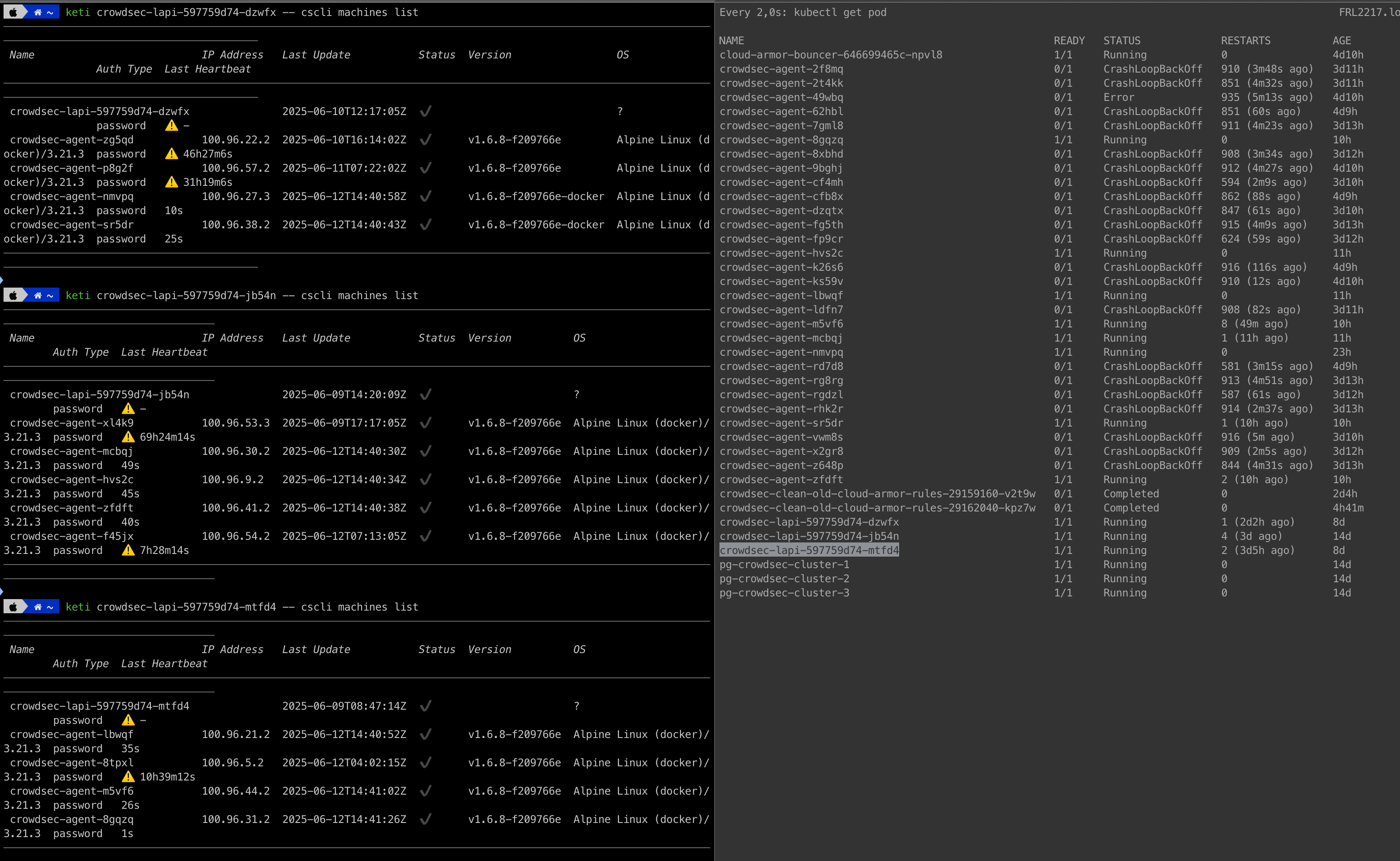The width and height of the screenshot is (1400, 861).
Task: Click the warning icon beside heartbeat 46h27m6s
Action: 171,154
